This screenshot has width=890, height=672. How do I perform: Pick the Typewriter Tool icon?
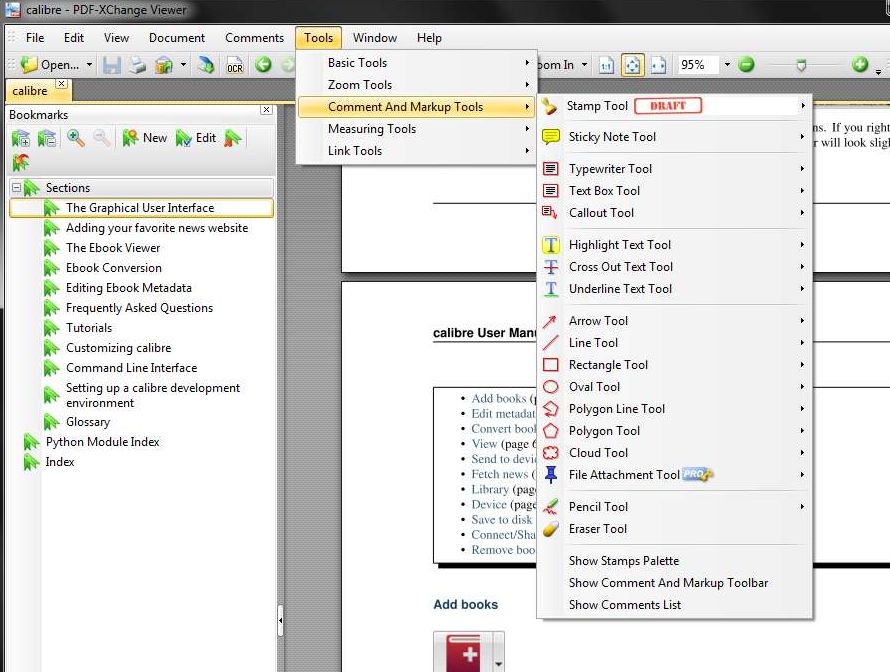[x=550, y=169]
